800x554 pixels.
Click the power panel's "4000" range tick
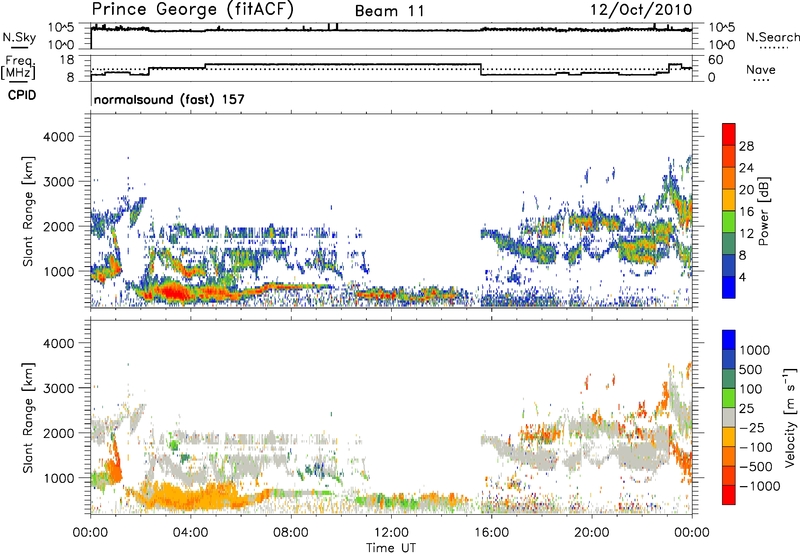point(58,137)
